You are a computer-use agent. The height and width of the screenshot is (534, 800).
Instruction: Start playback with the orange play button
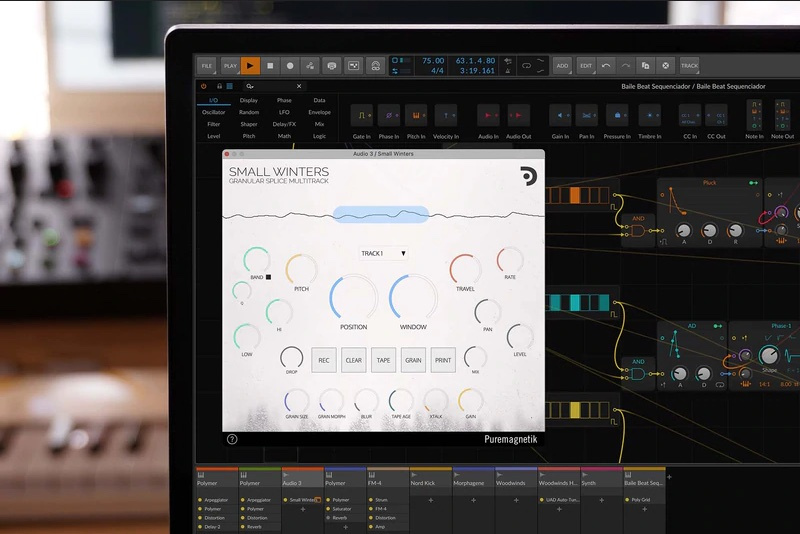[x=250, y=66]
